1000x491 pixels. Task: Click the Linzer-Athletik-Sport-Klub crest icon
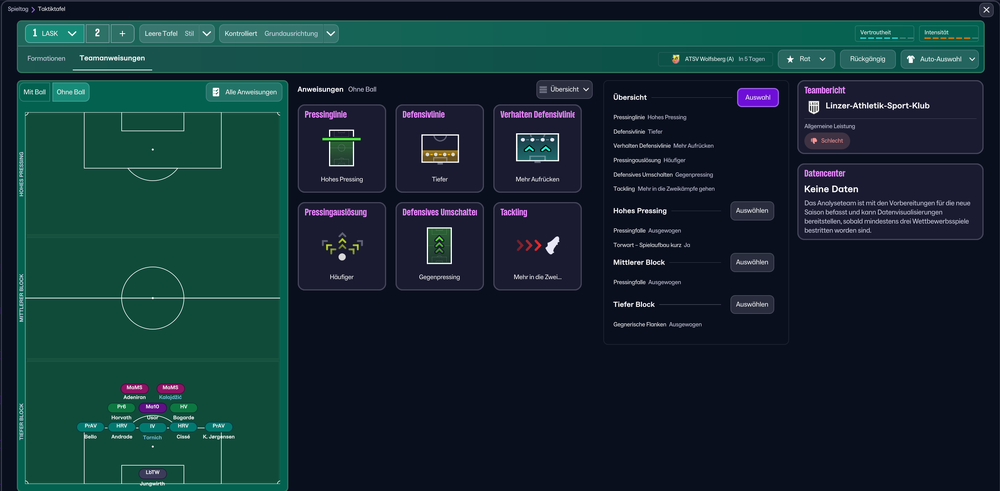pos(813,106)
